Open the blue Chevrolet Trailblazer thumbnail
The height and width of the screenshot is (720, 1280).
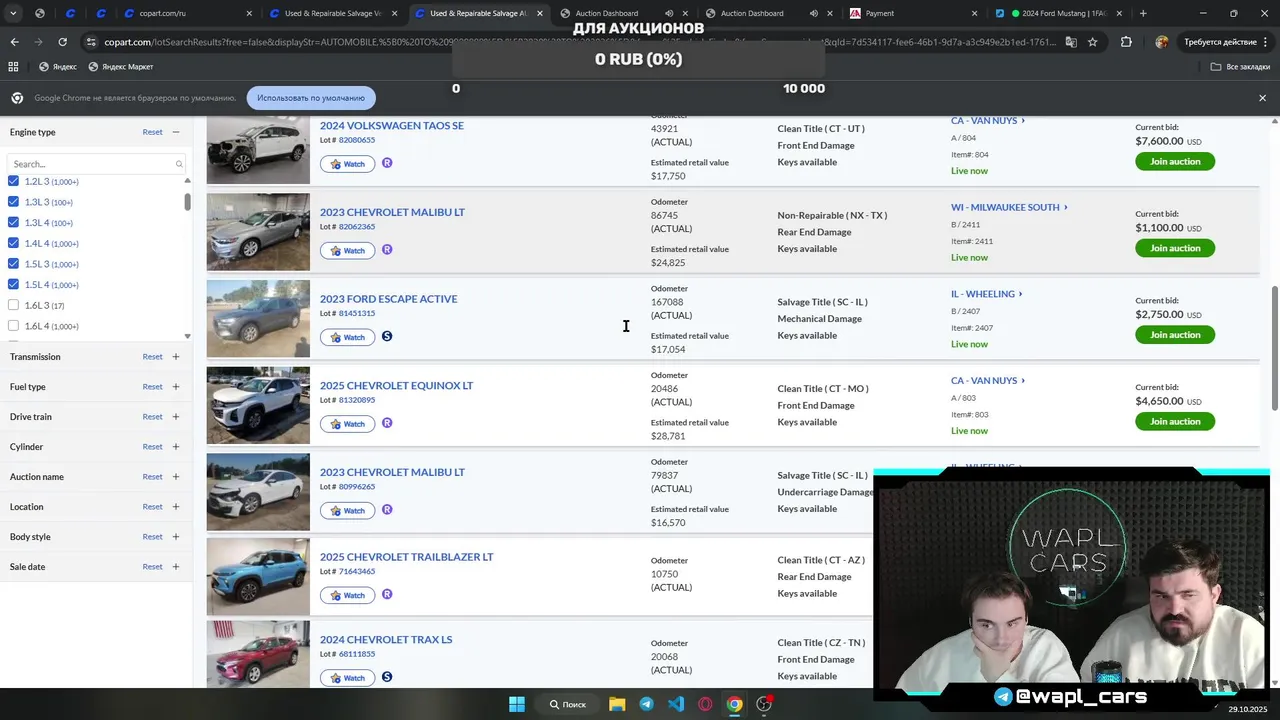pos(258,576)
